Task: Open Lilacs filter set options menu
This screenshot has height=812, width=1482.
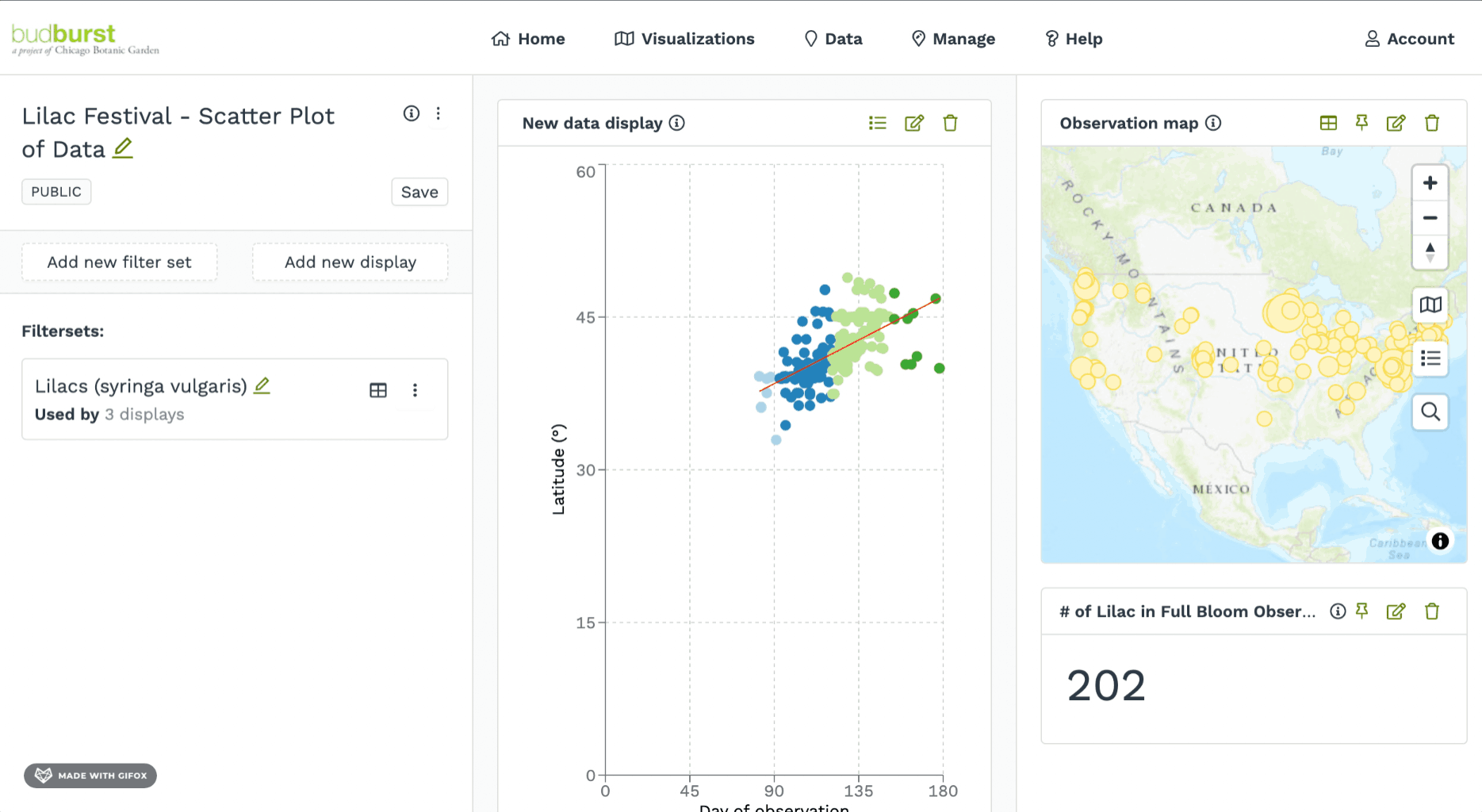Action: (x=415, y=390)
